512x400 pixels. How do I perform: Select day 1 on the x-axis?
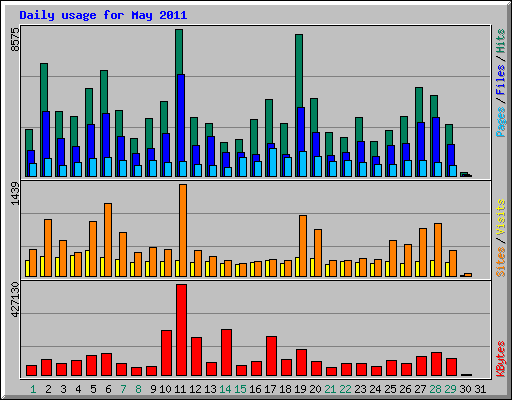[x=33, y=389]
